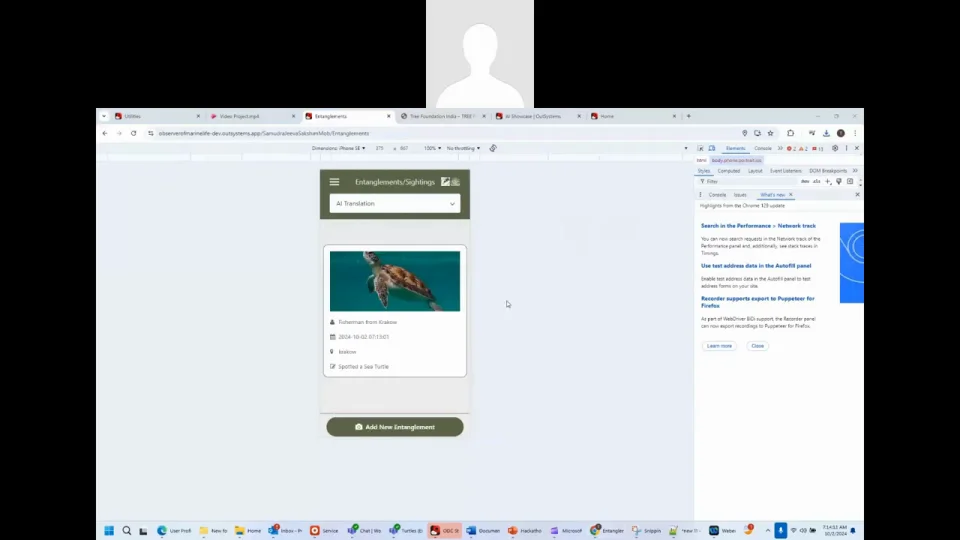The width and height of the screenshot is (960, 540).
Task: Click the location pin icon beside krakow
Action: click(332, 351)
